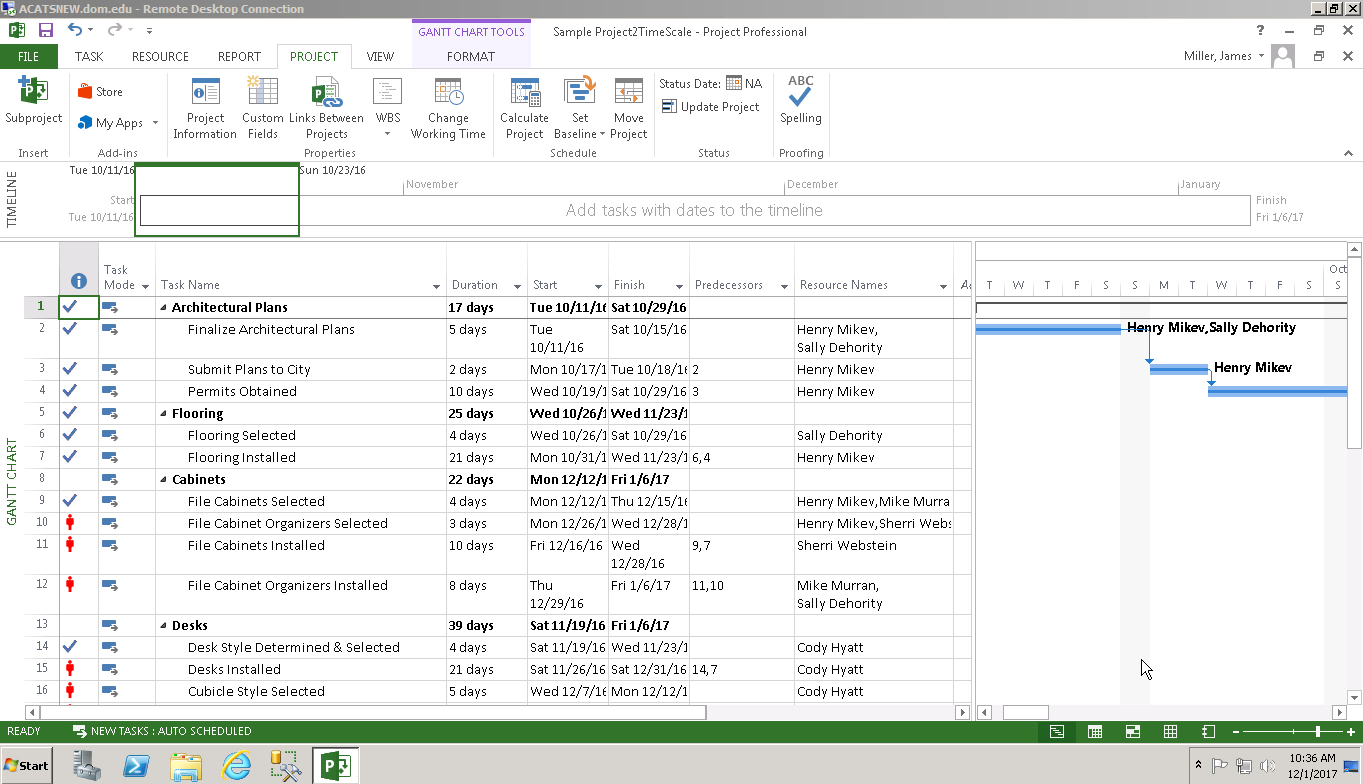Open the FILE menu tab
1364x784 pixels.
coord(28,57)
